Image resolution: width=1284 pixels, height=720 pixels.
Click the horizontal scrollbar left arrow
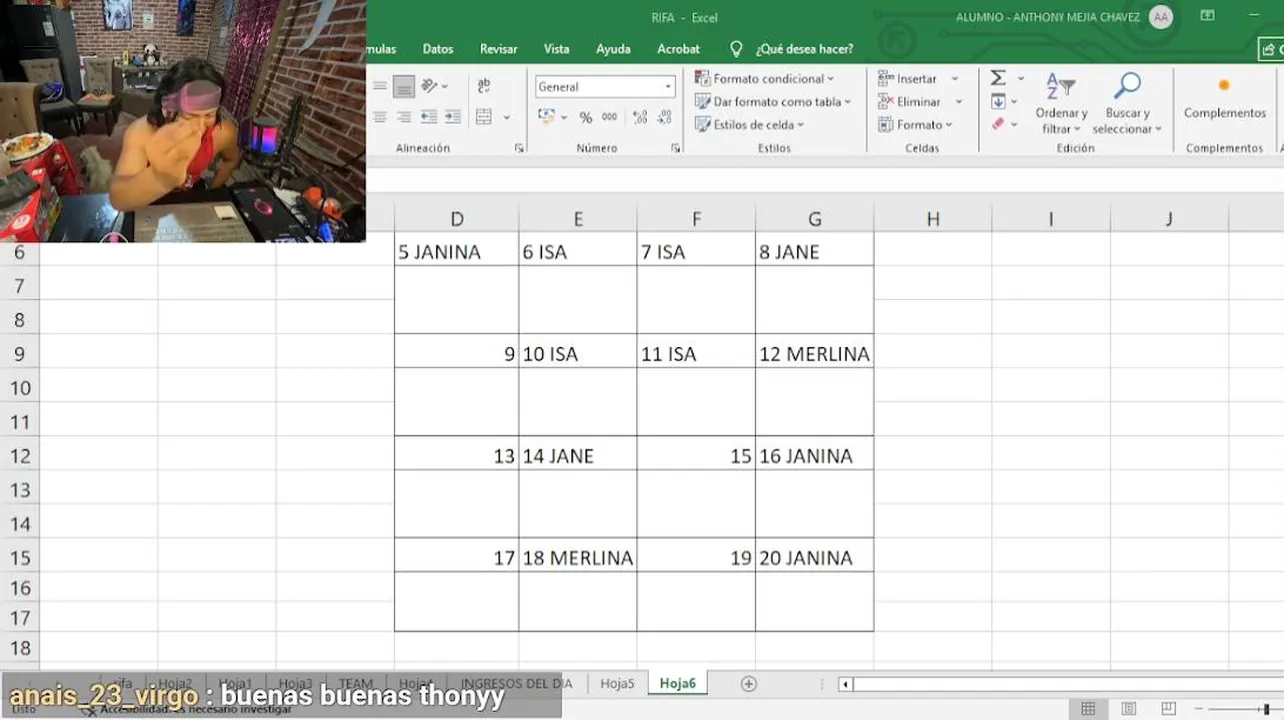click(x=845, y=684)
